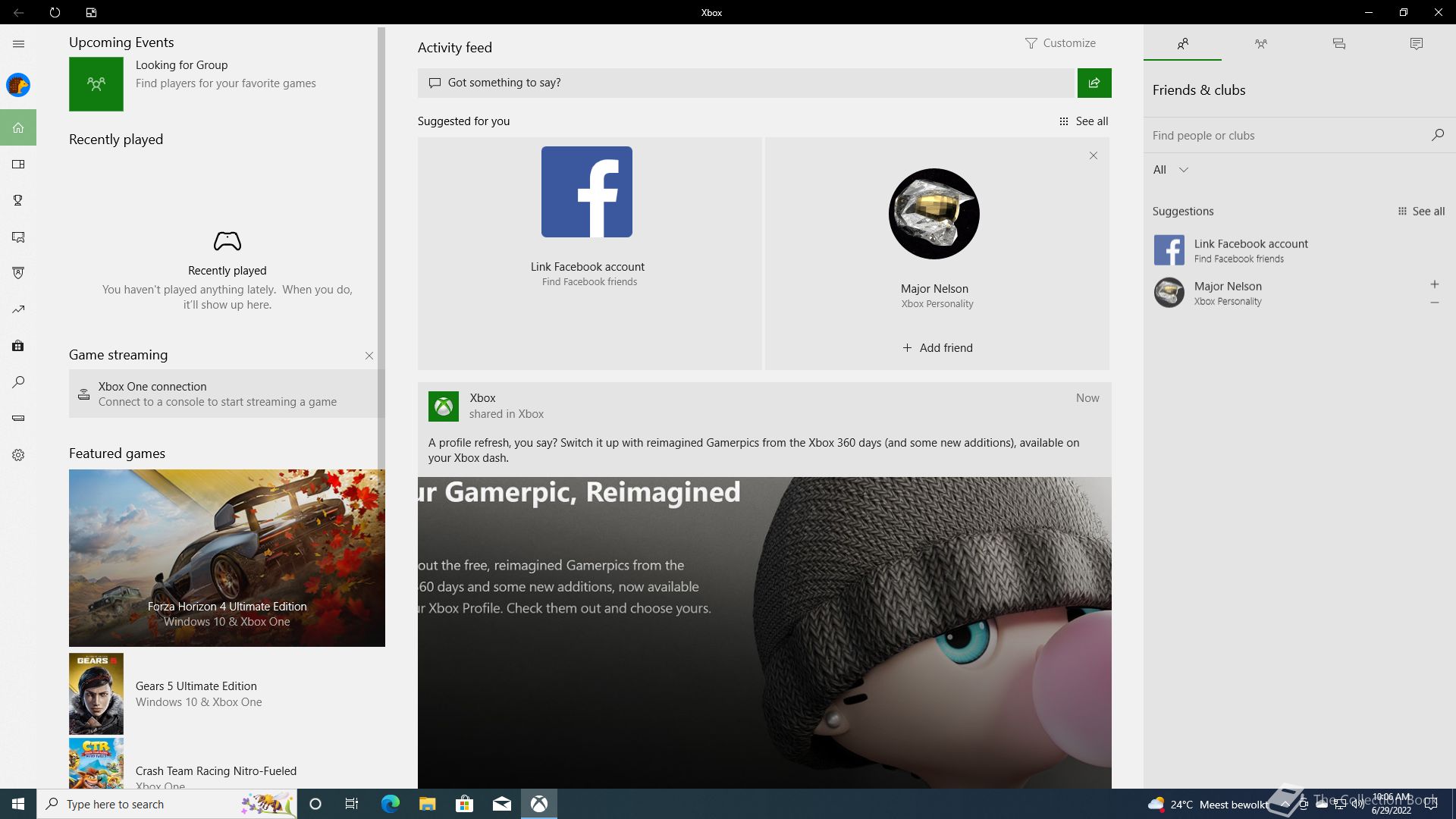The width and height of the screenshot is (1456, 819).
Task: Open the Crash Team Racing Nitro-Fueled cover thumbnail
Action: 96,764
